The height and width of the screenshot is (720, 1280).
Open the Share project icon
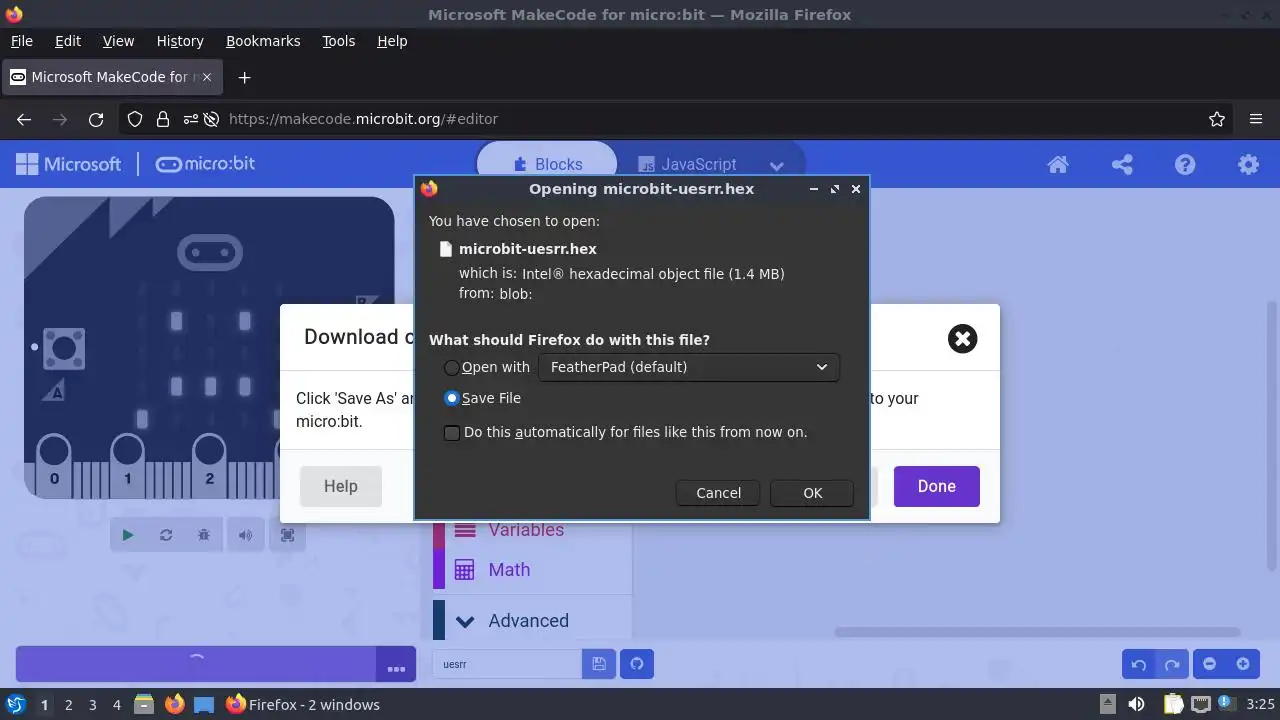1122,165
